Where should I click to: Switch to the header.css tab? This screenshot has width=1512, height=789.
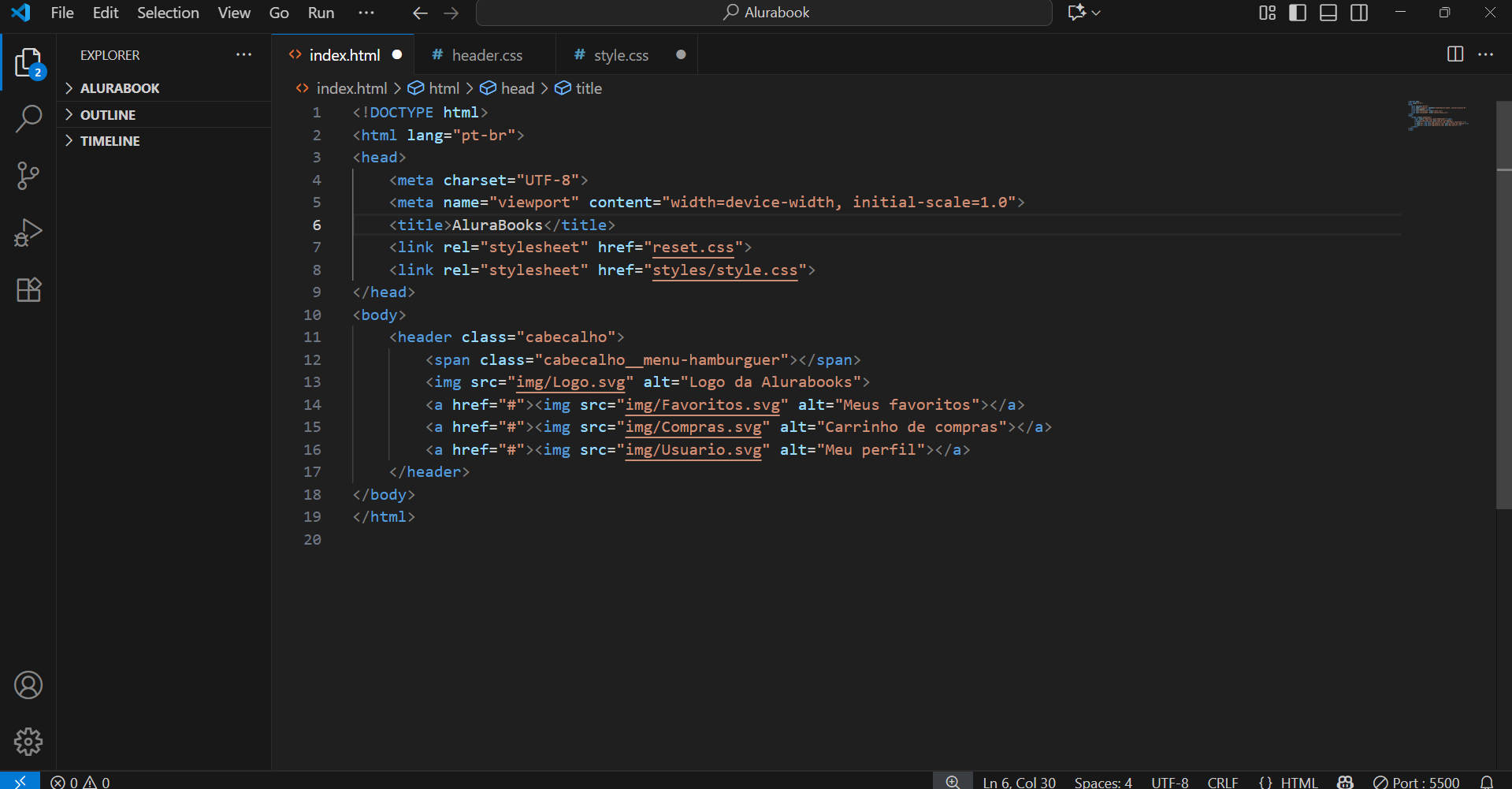486,55
